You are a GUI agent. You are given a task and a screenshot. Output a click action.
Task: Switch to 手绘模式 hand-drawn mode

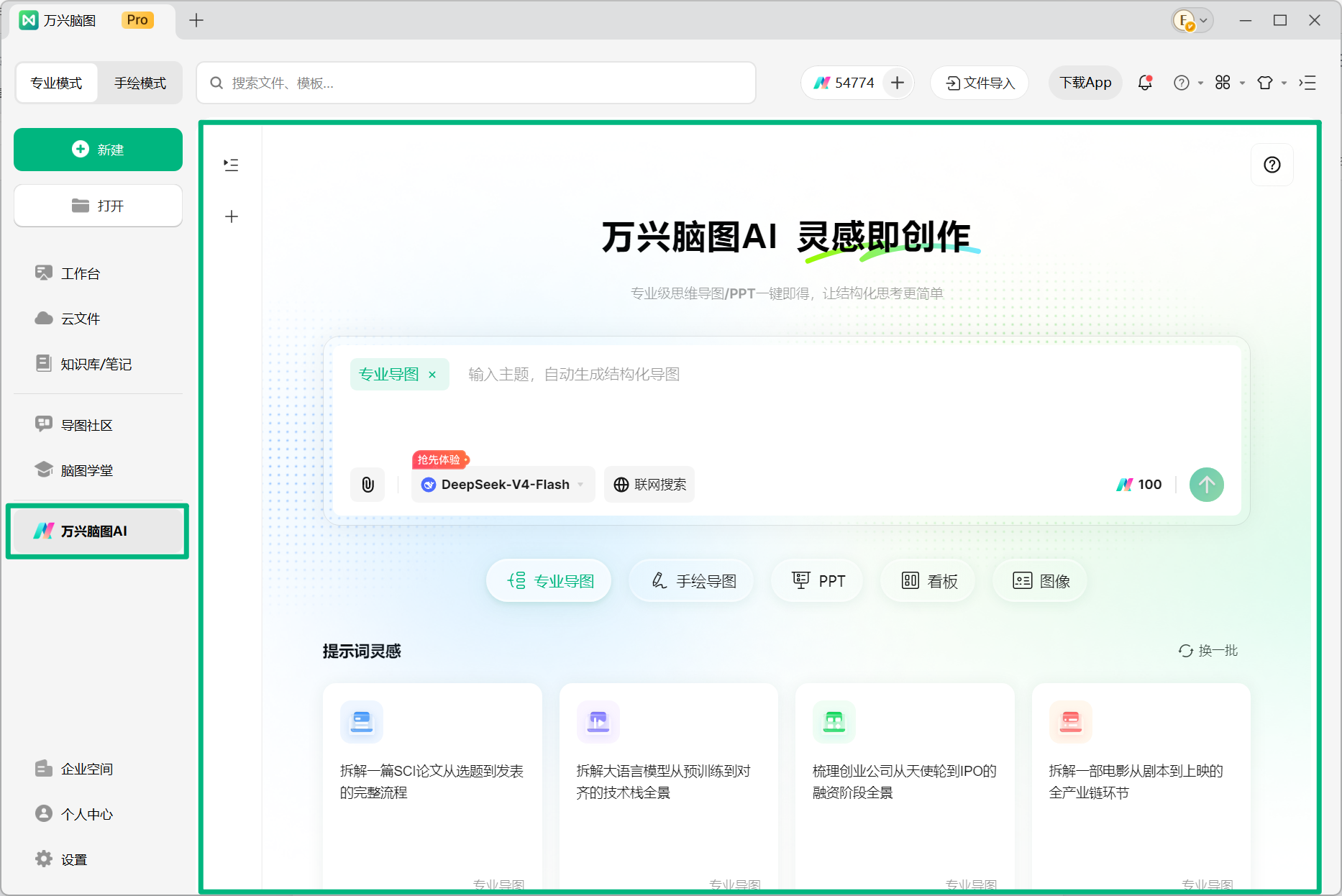click(140, 83)
